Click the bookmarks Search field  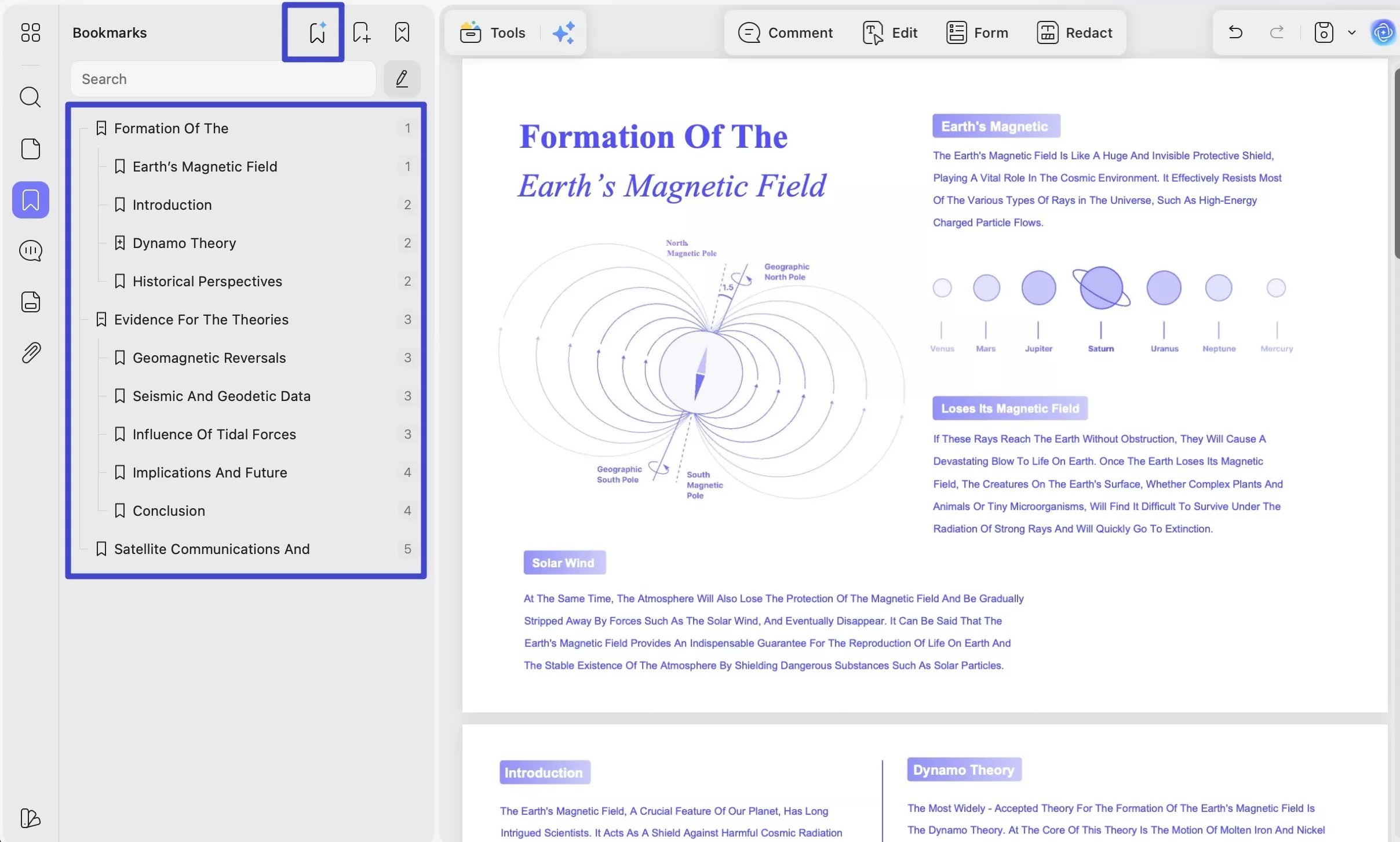coord(223,79)
